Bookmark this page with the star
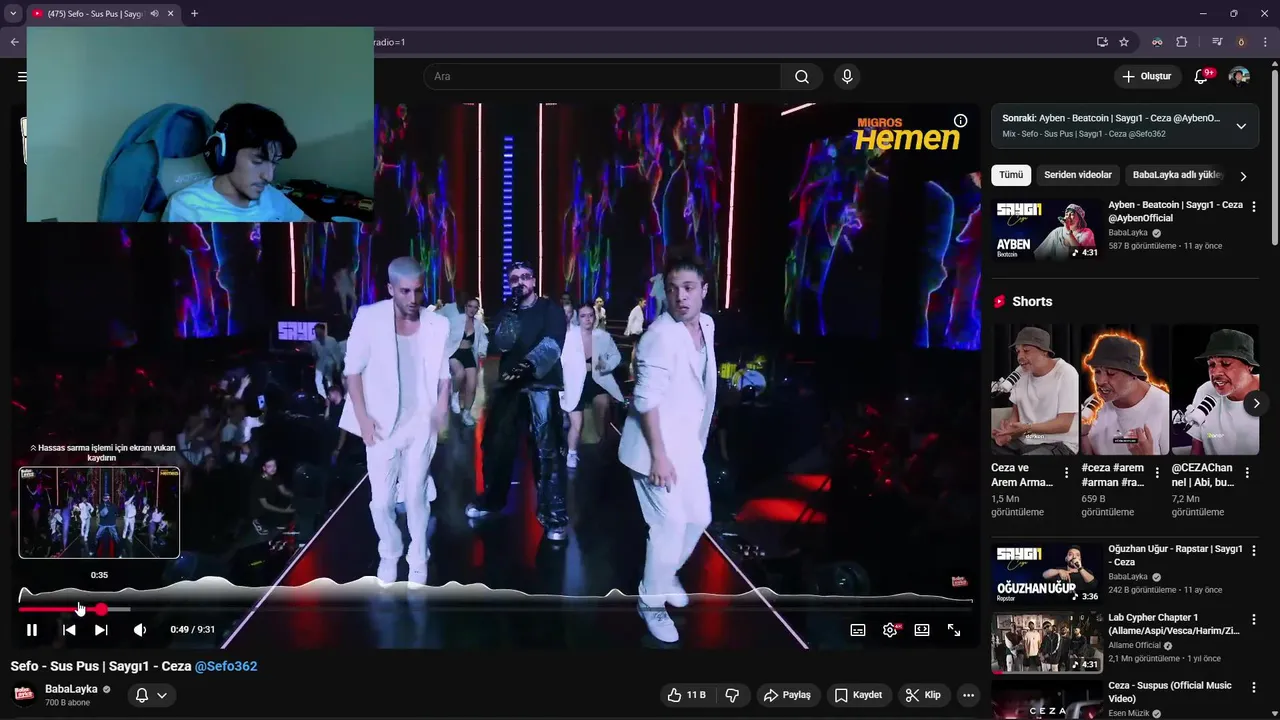The width and height of the screenshot is (1280, 720). point(1124,42)
